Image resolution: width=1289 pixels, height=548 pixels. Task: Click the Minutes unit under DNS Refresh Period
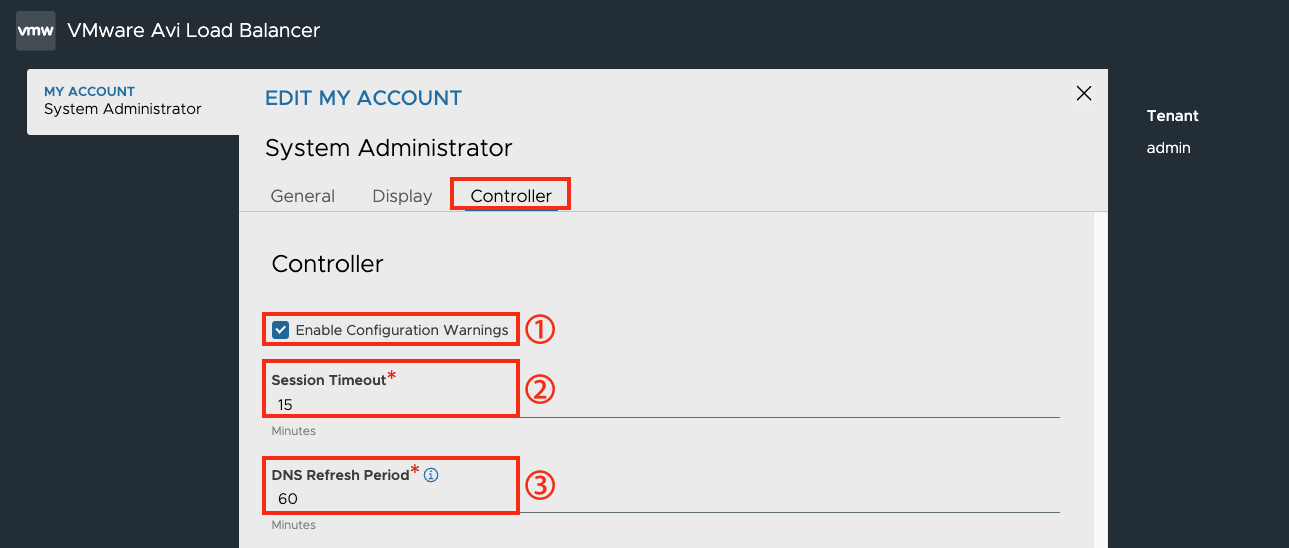click(294, 525)
